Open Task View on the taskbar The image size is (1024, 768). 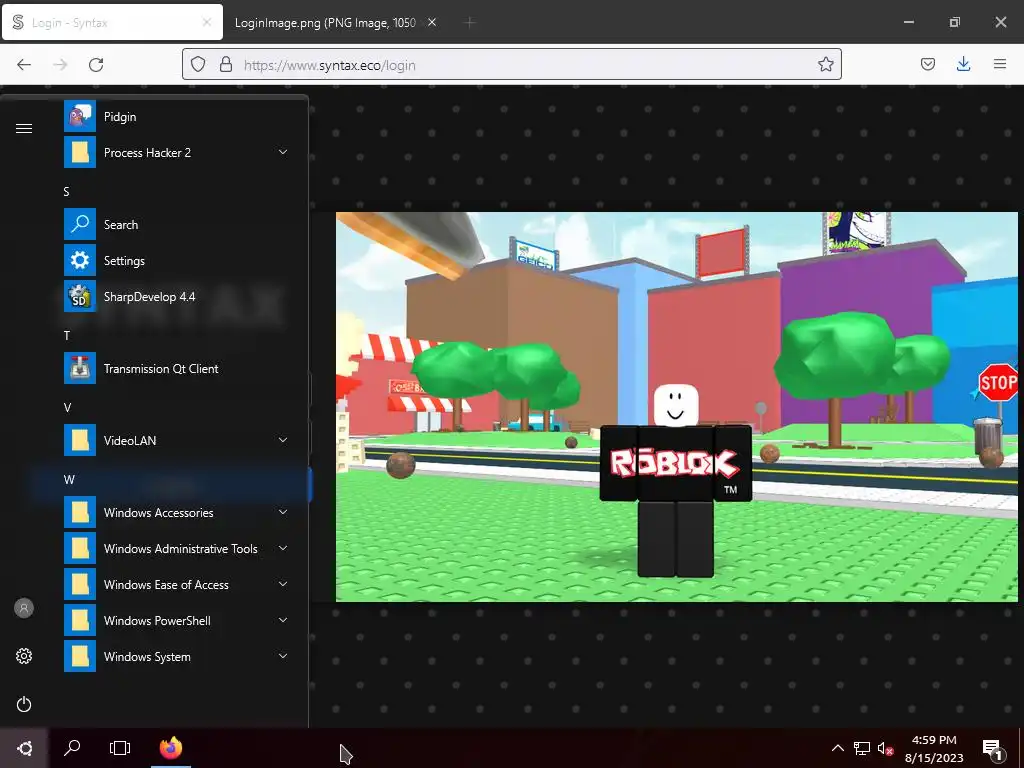click(x=120, y=748)
